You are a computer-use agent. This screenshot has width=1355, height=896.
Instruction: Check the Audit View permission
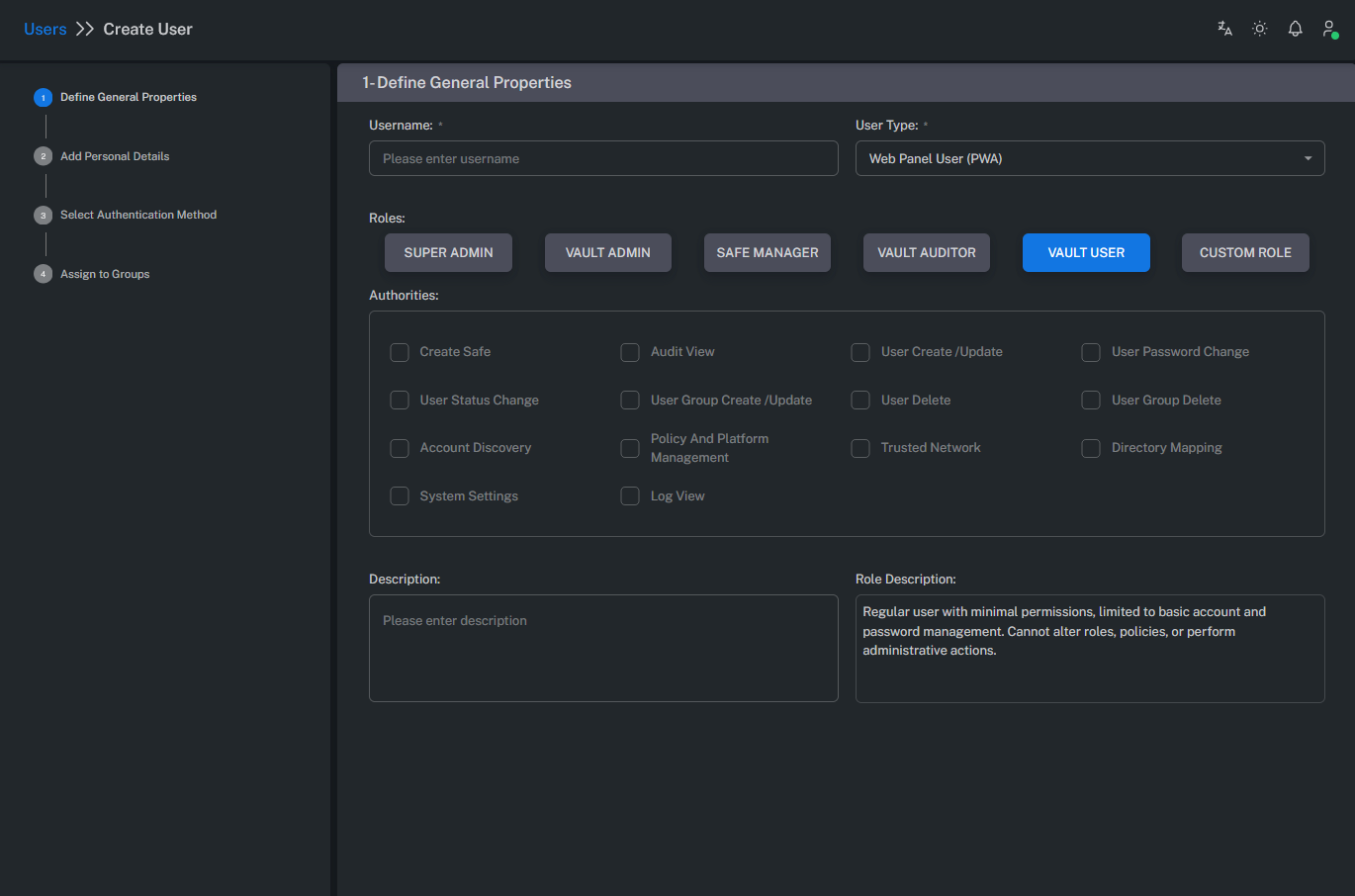pyautogui.click(x=630, y=352)
